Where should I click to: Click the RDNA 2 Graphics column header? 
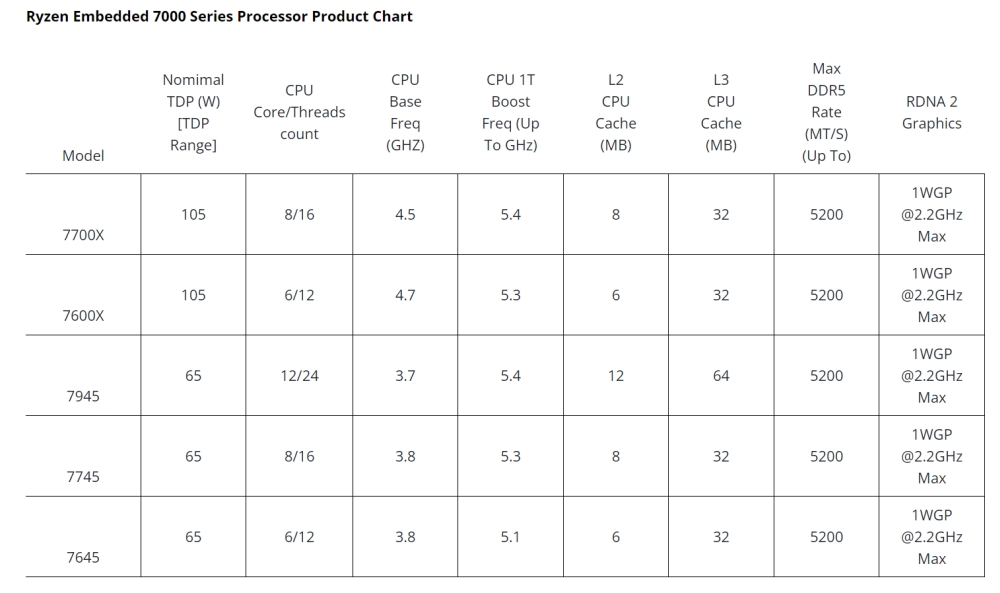point(931,112)
